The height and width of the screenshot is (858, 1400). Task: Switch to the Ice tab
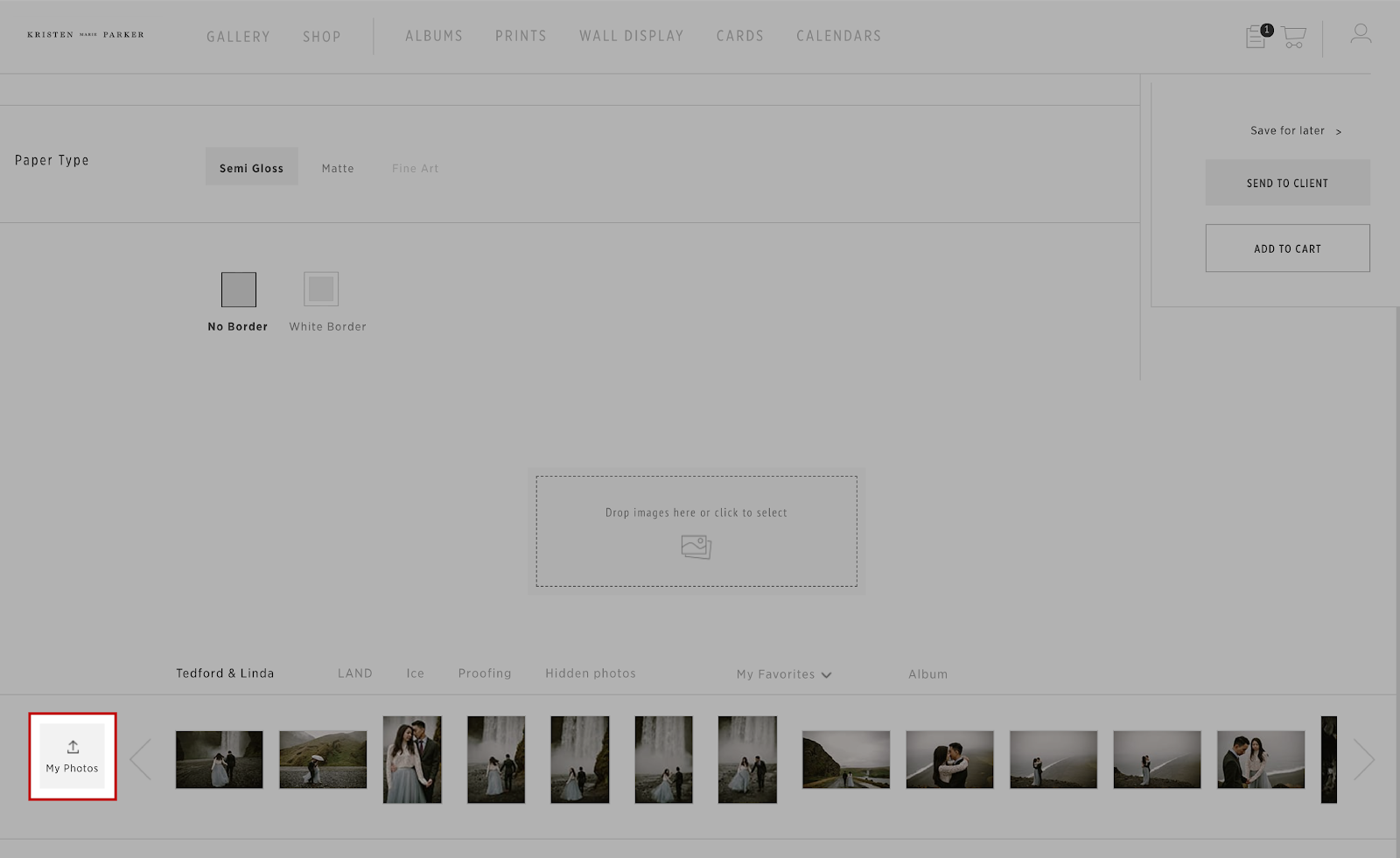[416, 673]
